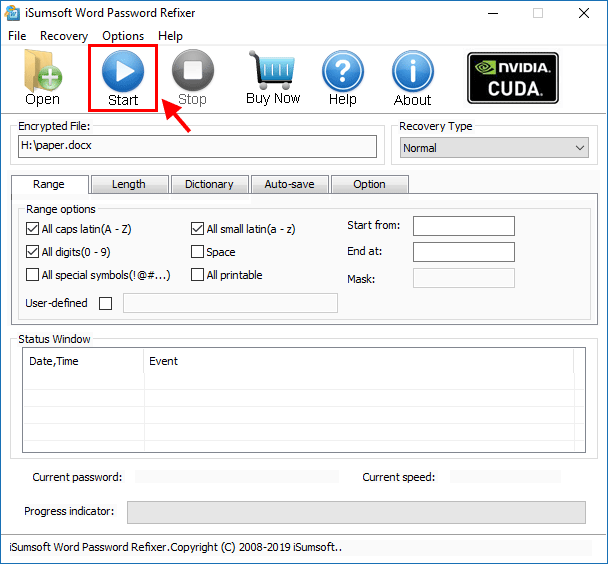The width and height of the screenshot is (608, 564).
Task: Uncheck All caps latin(A - Z)
Action: [32, 229]
